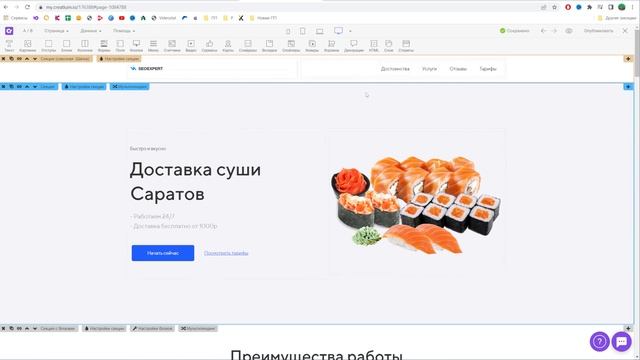Open page preview with the eye icon

pos(569,31)
